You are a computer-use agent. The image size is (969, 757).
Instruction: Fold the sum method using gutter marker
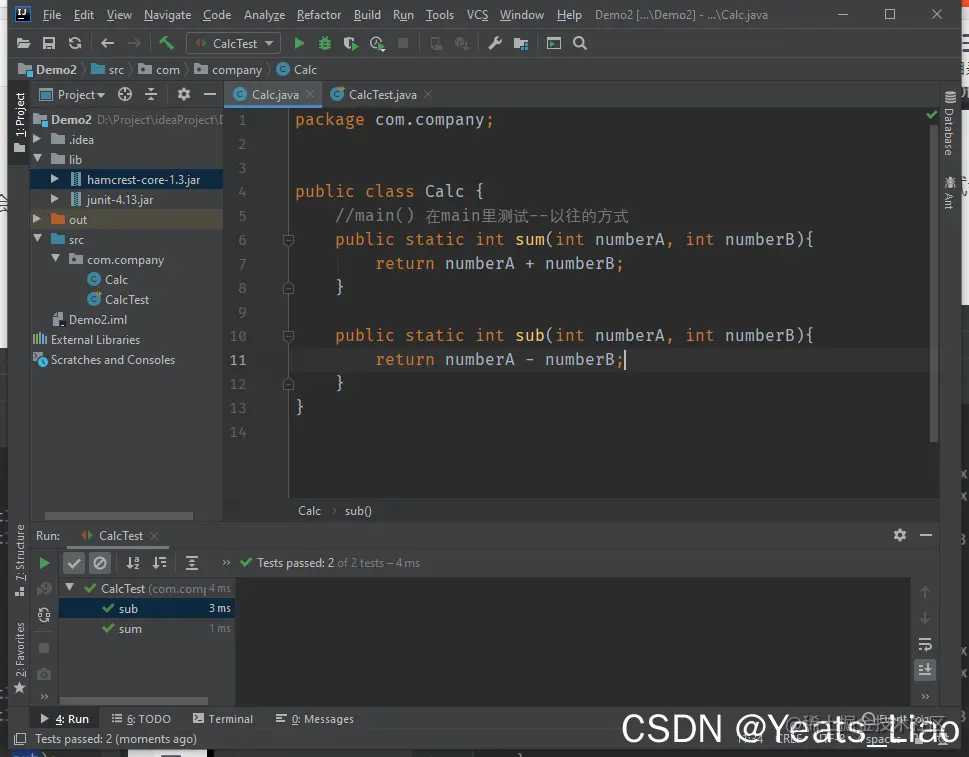tap(288, 240)
